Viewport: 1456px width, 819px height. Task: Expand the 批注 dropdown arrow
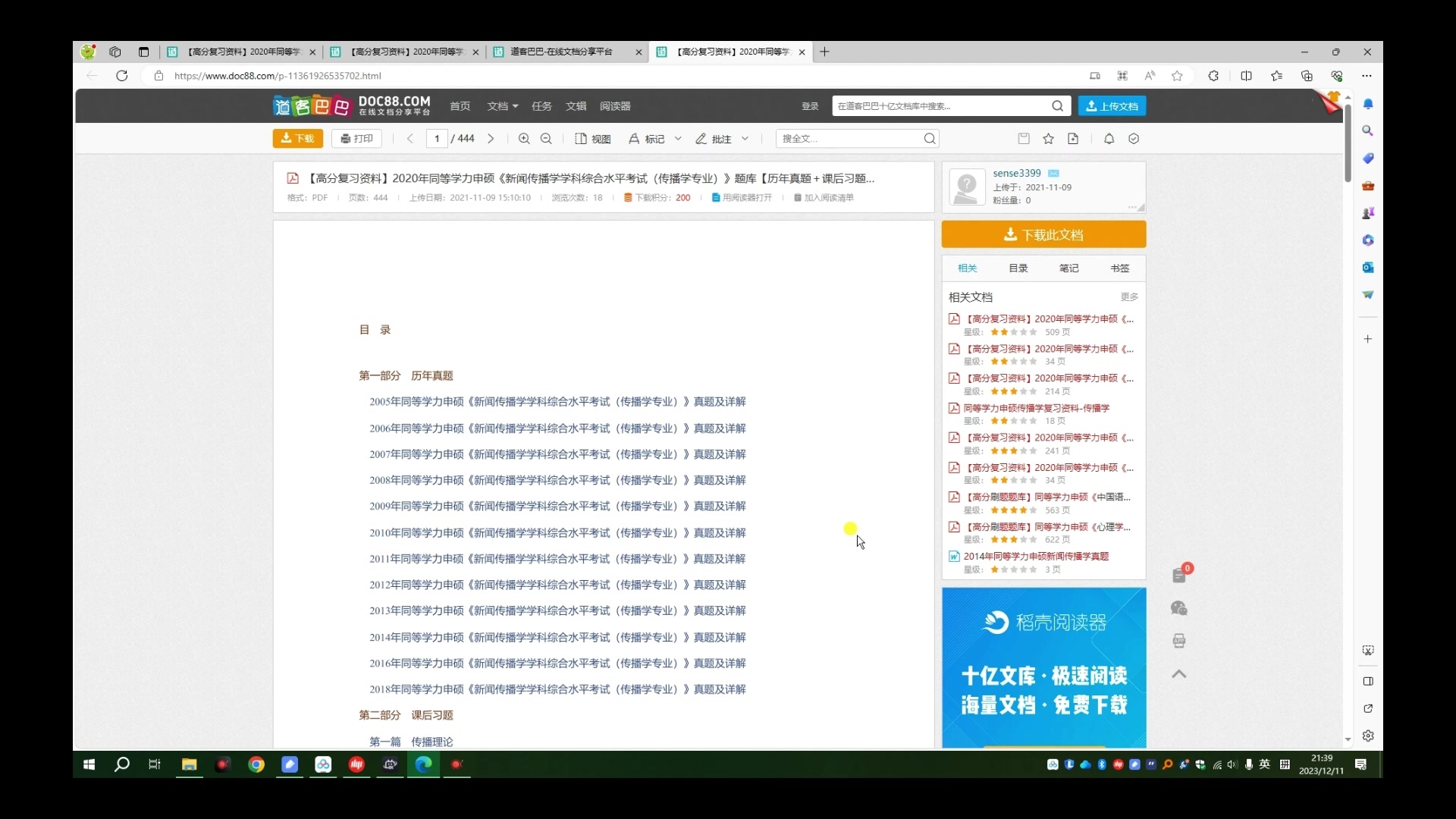point(745,139)
